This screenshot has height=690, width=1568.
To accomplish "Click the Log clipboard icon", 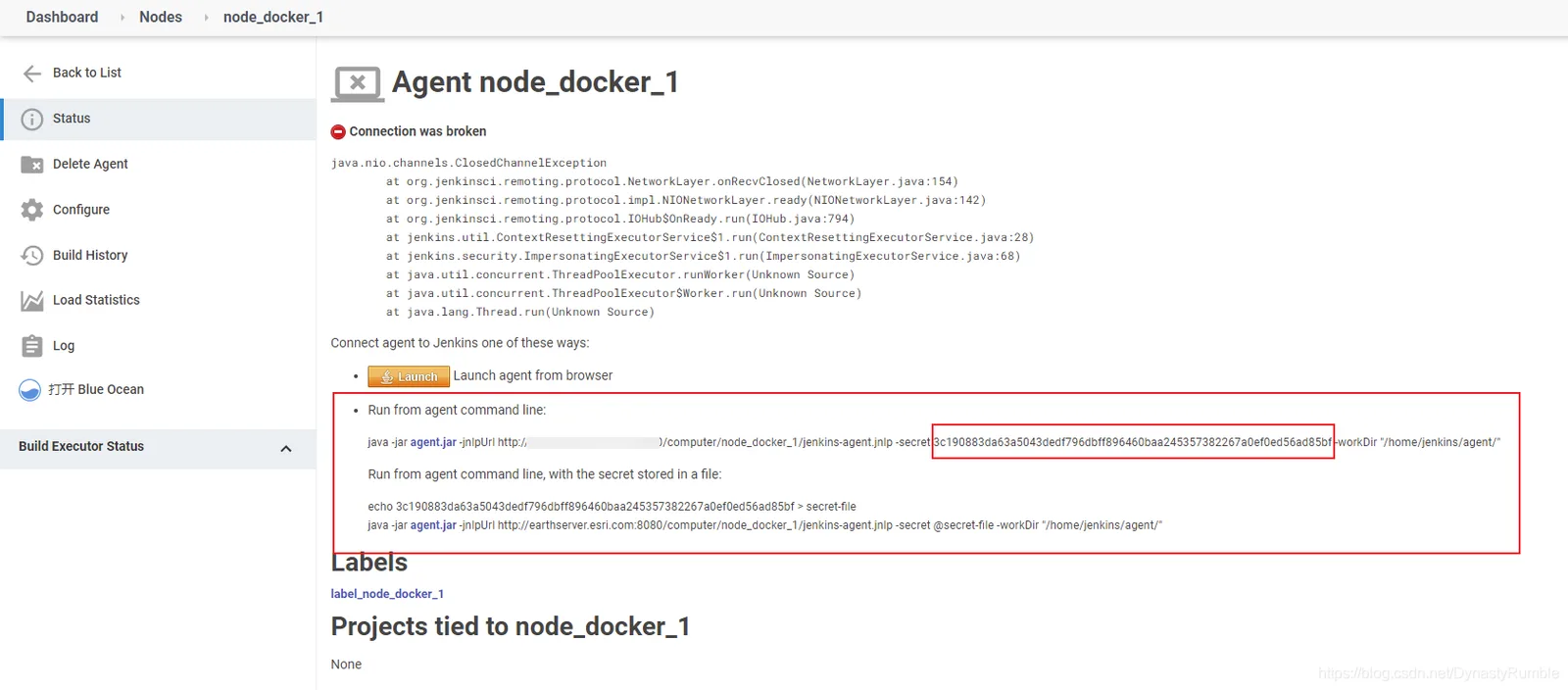I will pyautogui.click(x=32, y=346).
